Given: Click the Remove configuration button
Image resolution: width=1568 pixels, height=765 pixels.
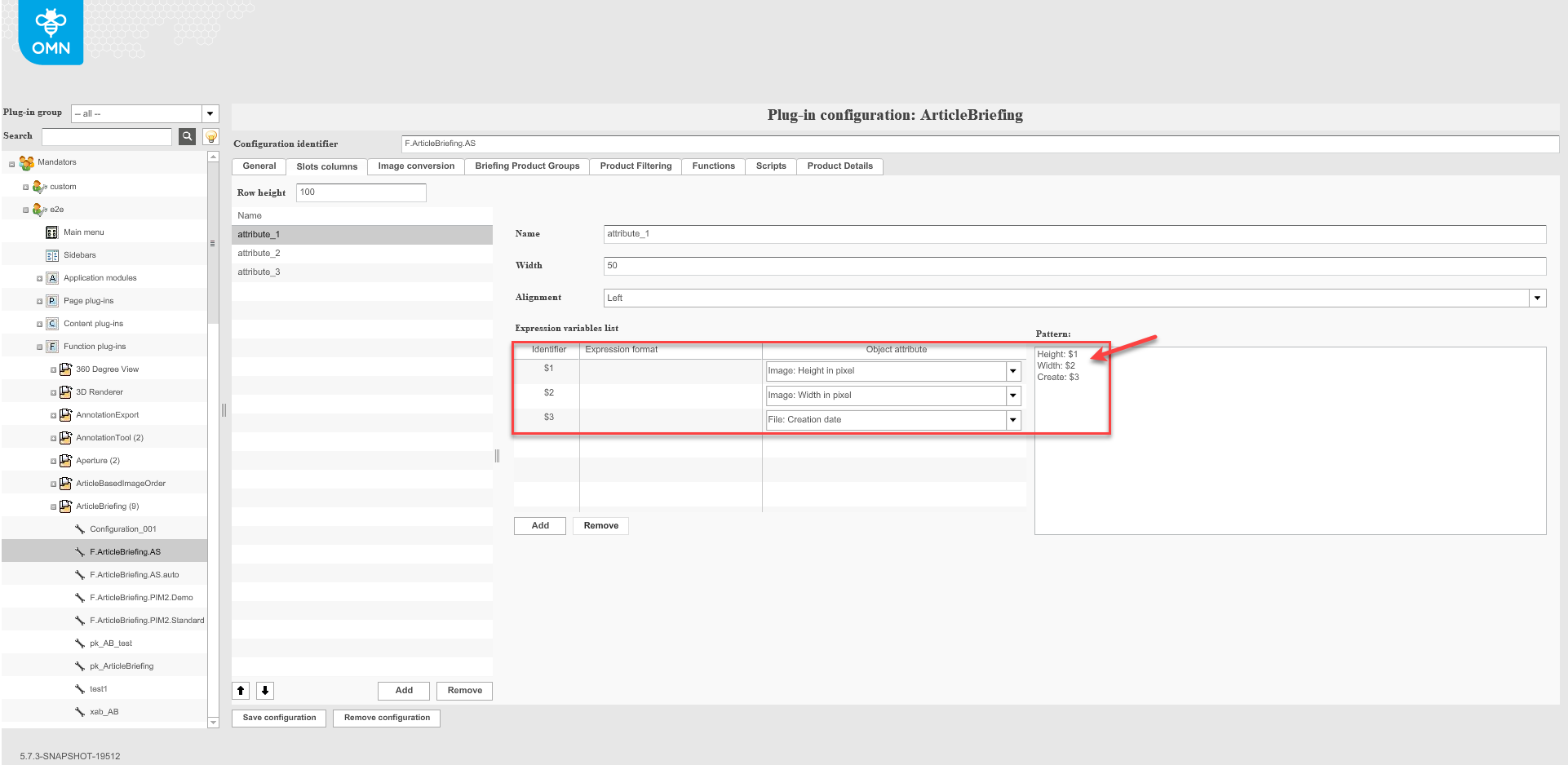Looking at the screenshot, I should tap(387, 718).
